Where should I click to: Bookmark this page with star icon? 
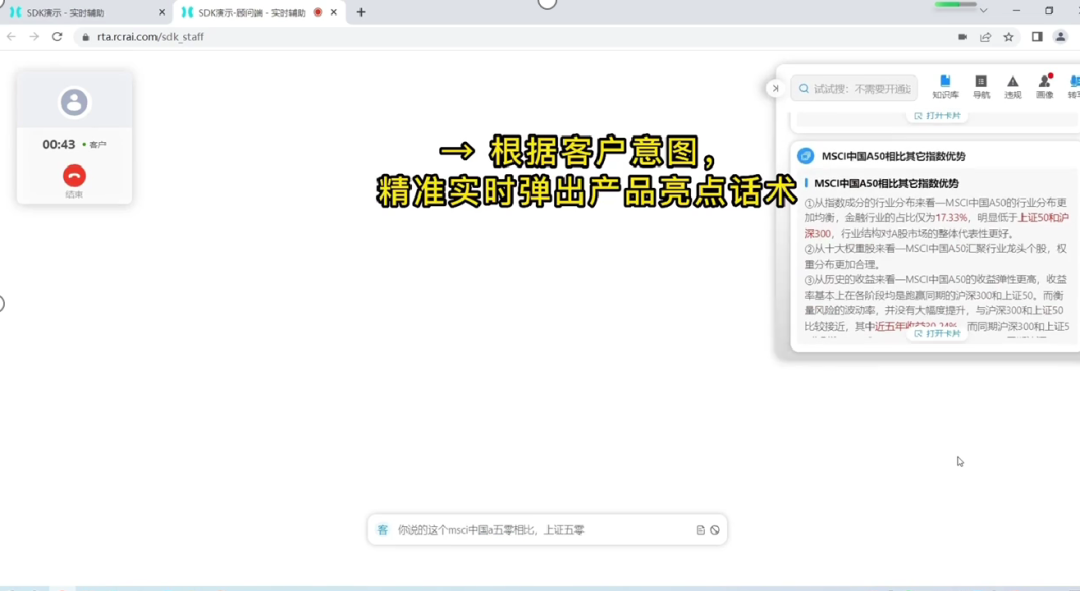pyautogui.click(x=1008, y=37)
